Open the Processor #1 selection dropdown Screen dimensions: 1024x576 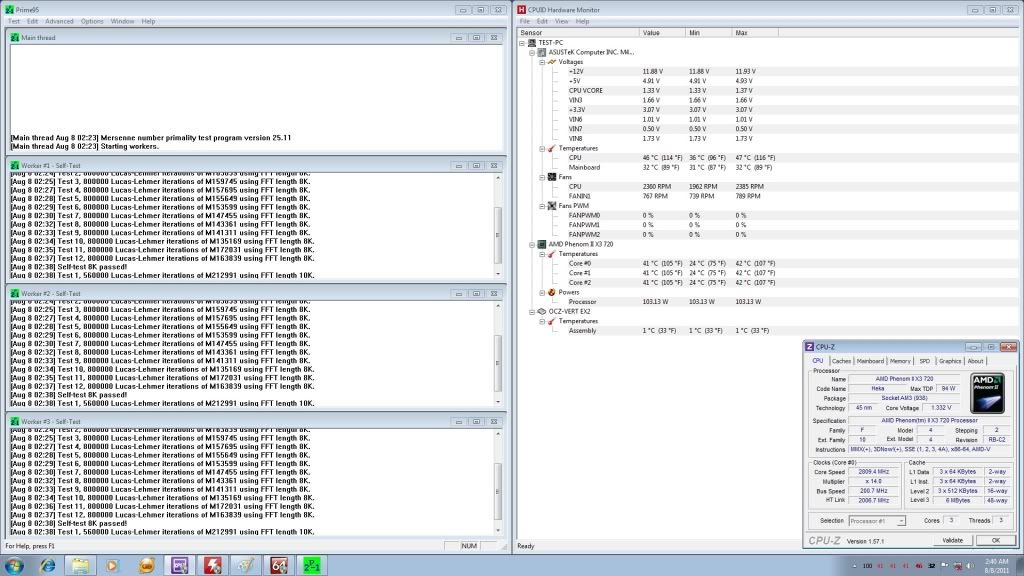coord(901,521)
